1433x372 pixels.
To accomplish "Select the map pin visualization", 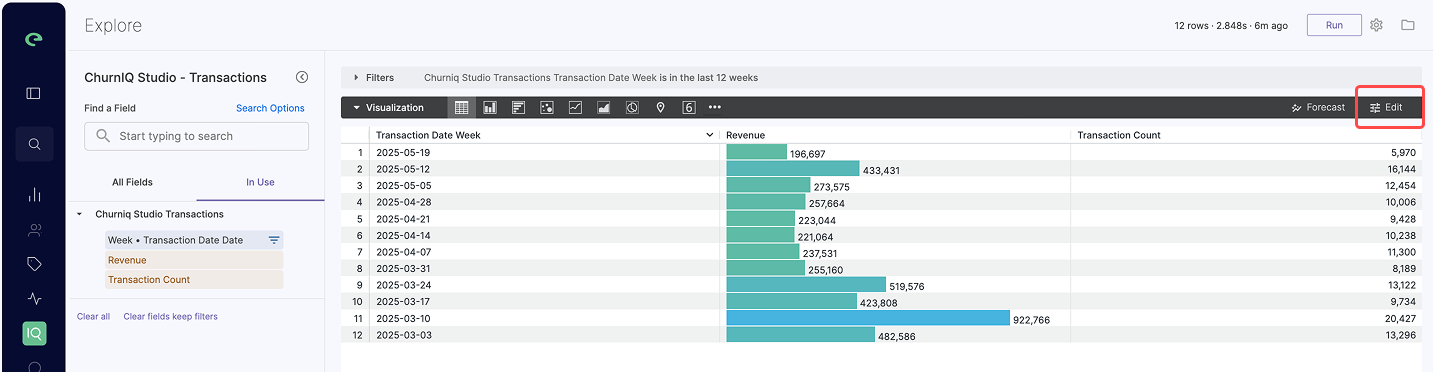I will click(x=660, y=107).
